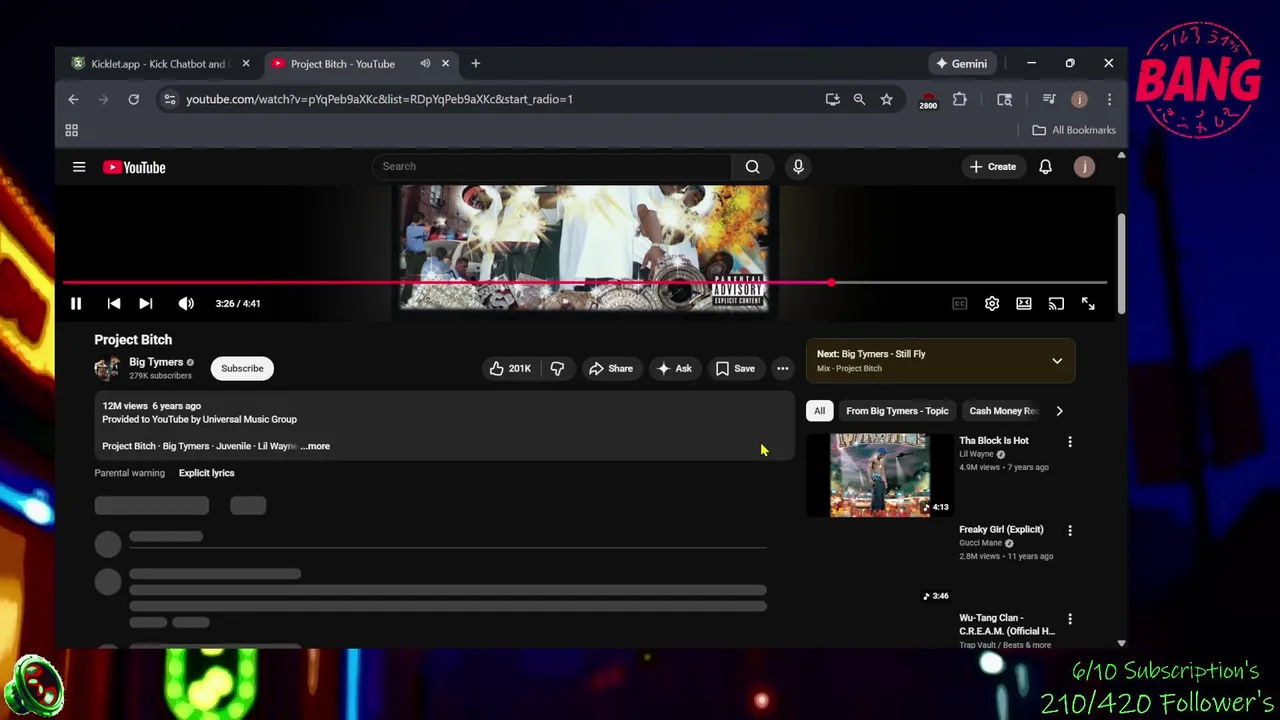Open the Big Tymers channel avatar
1280x720 pixels.
point(107,368)
